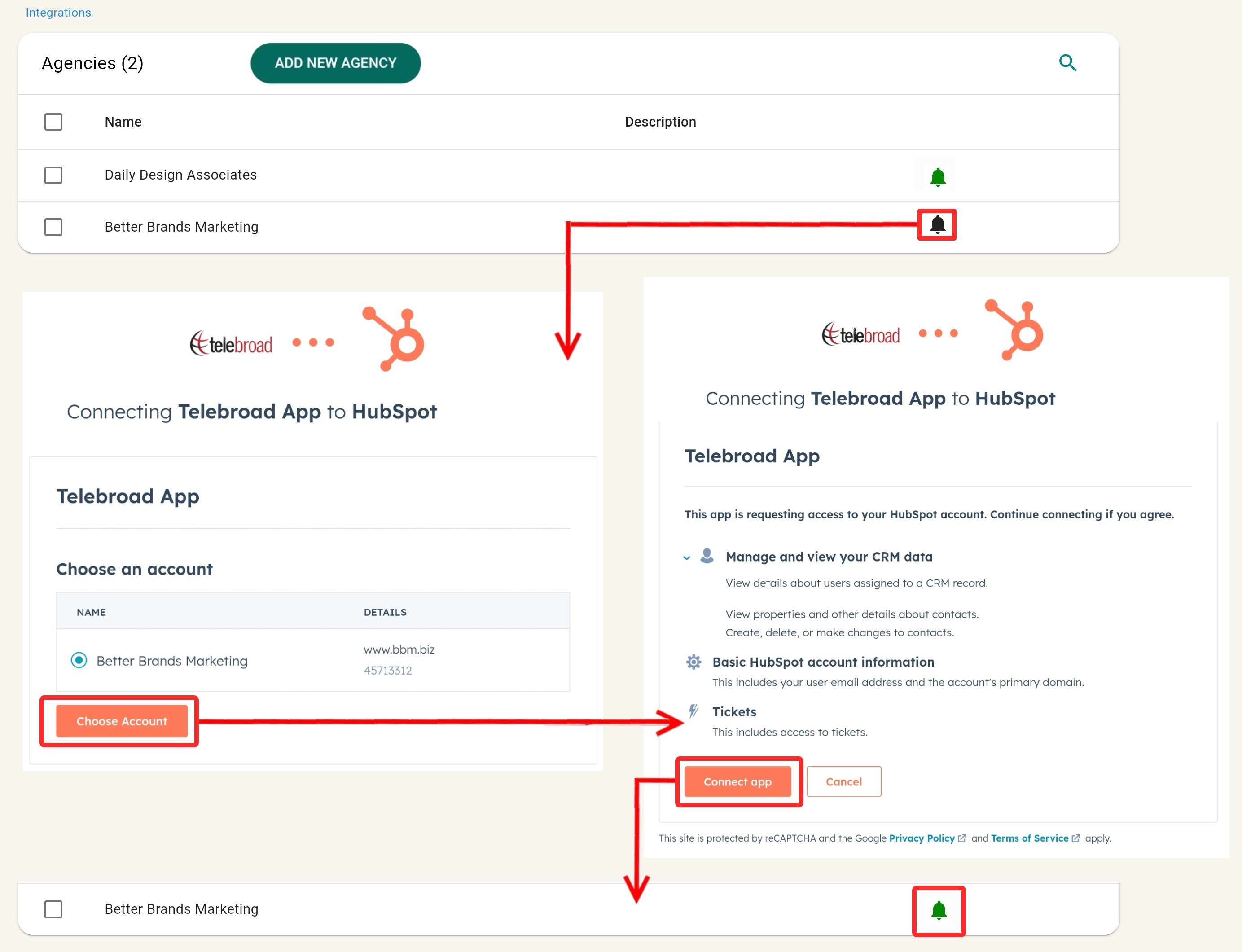Click the Connect app button
1242x952 pixels.
tap(737, 781)
